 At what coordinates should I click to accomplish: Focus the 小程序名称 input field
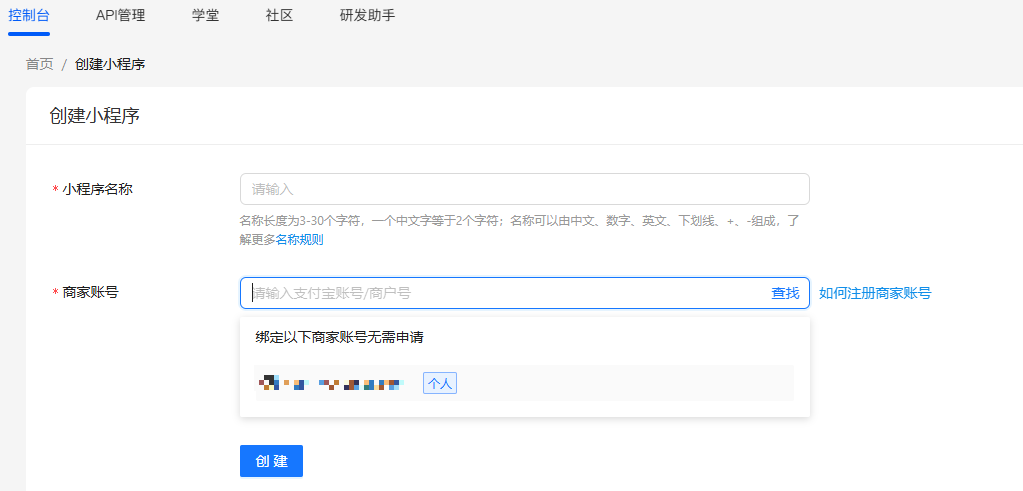(524, 189)
